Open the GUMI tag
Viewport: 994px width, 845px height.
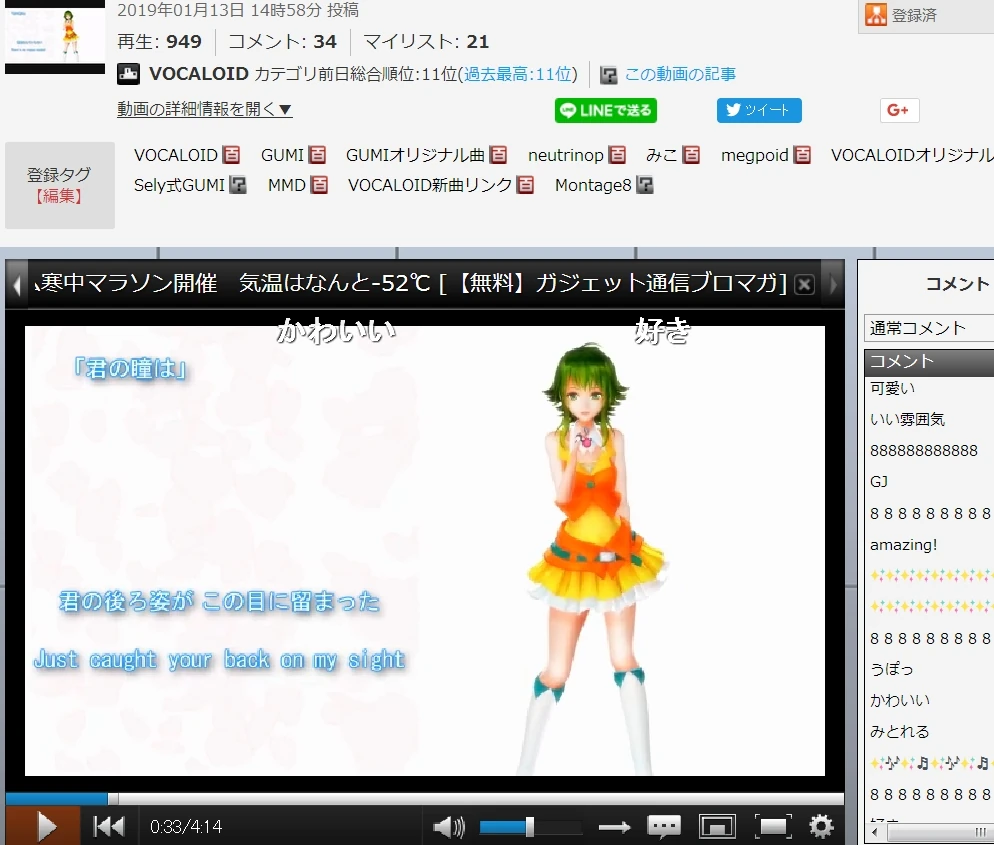tap(282, 155)
